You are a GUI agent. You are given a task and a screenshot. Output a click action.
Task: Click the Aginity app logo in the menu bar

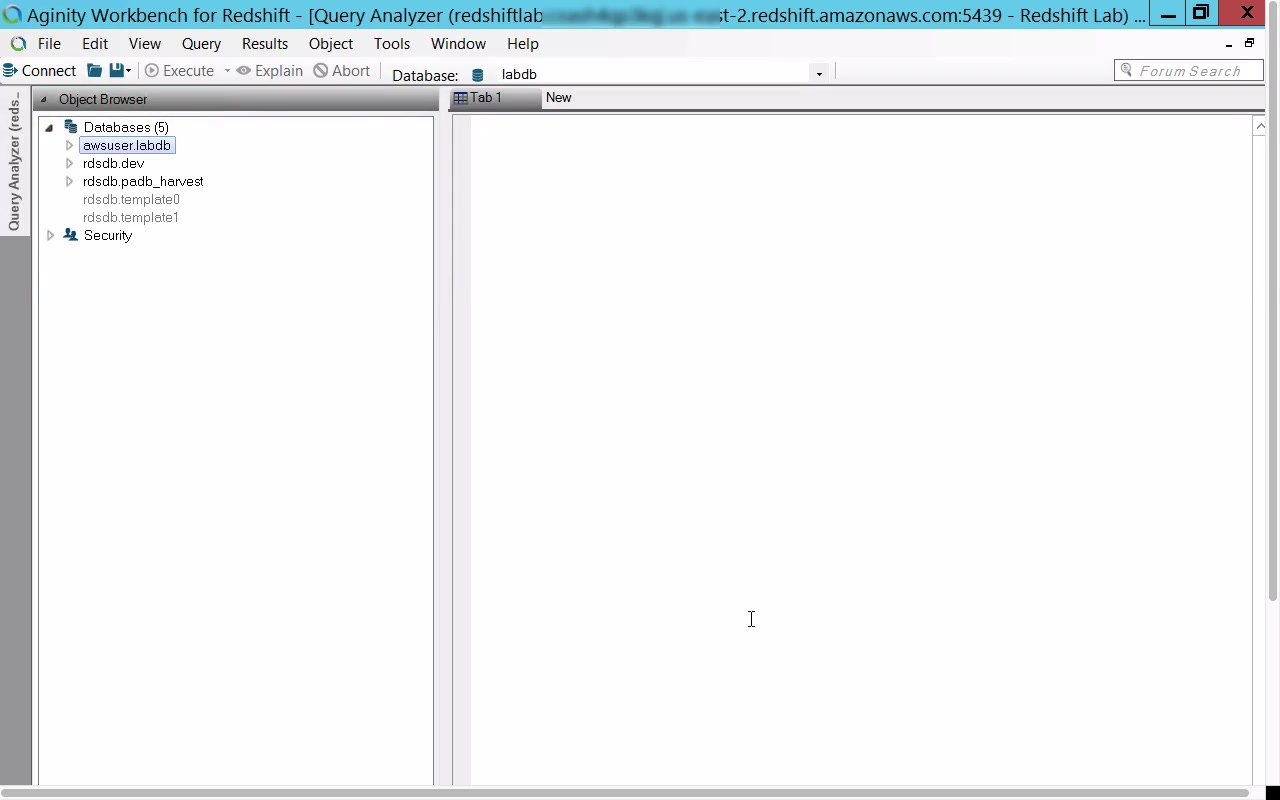tap(18, 44)
